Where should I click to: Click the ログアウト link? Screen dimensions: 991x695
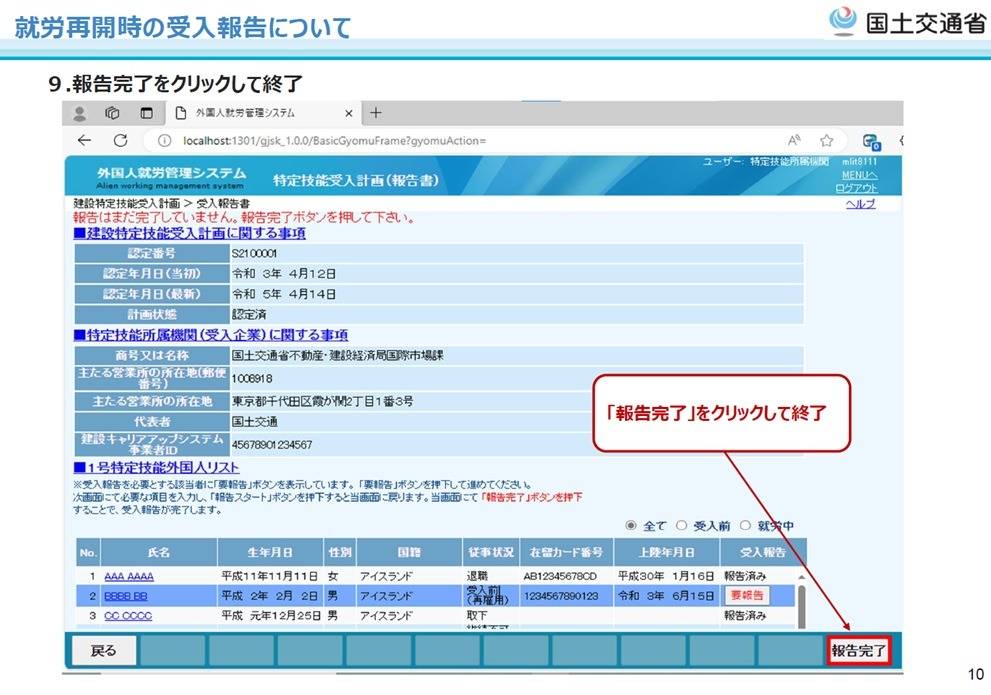[x=856, y=188]
